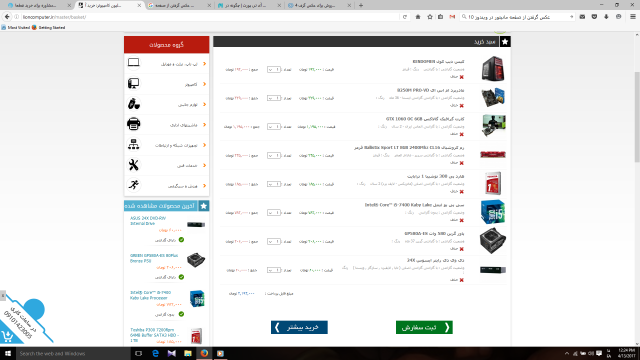Click the blue continue shopping button
The height and width of the screenshot is (360, 640).
click(299, 327)
